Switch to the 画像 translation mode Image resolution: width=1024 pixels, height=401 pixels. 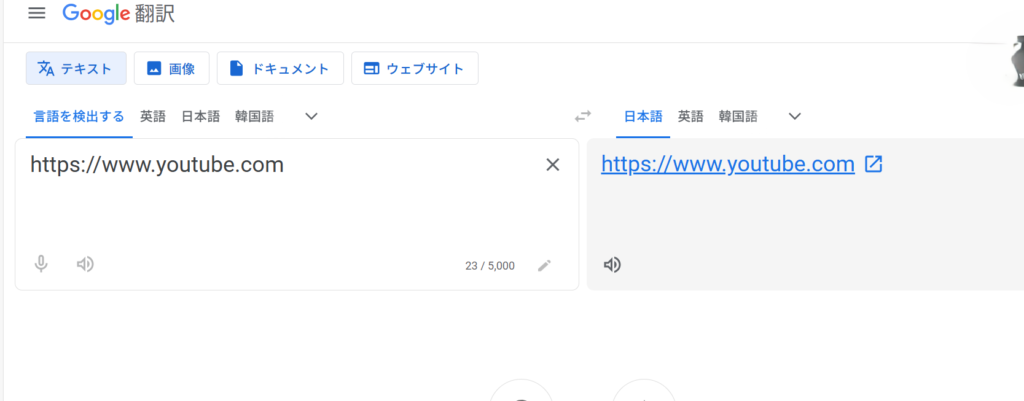[x=172, y=68]
